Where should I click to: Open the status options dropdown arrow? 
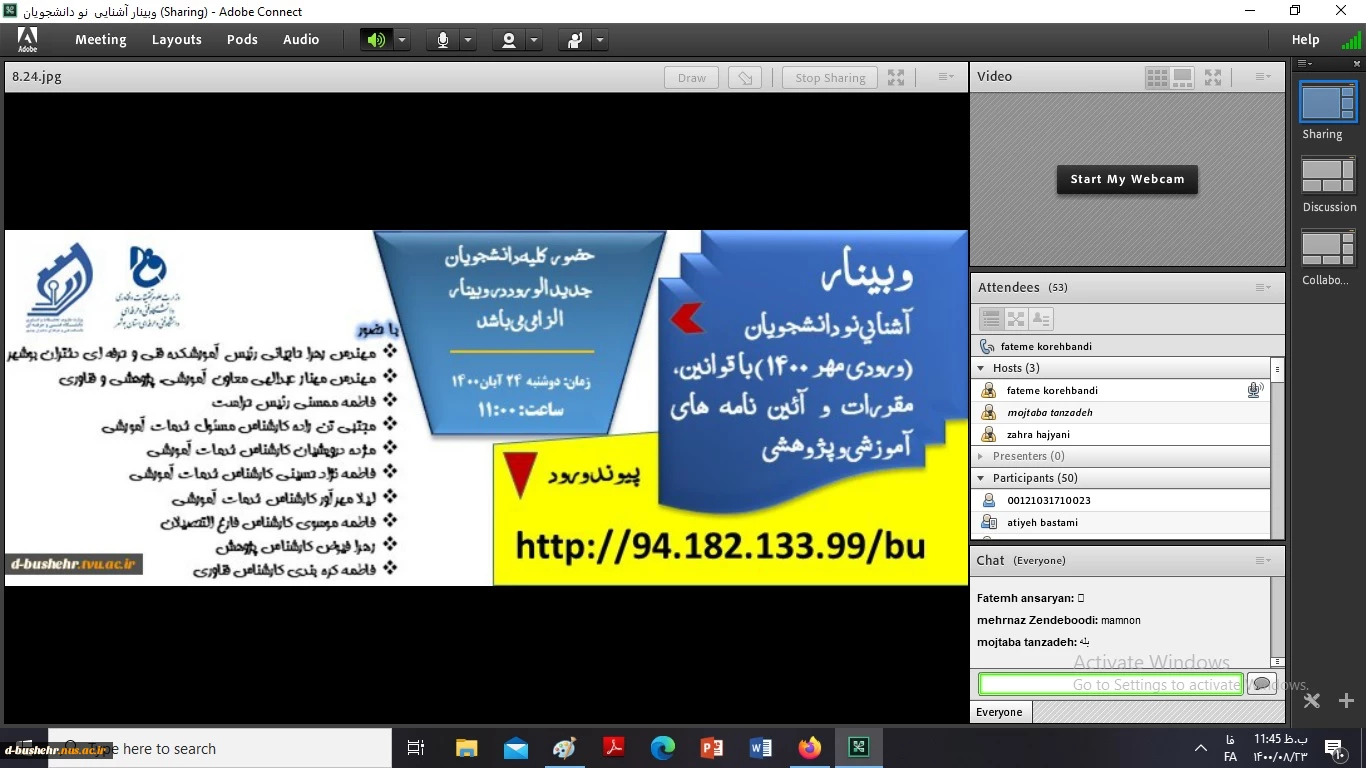600,40
